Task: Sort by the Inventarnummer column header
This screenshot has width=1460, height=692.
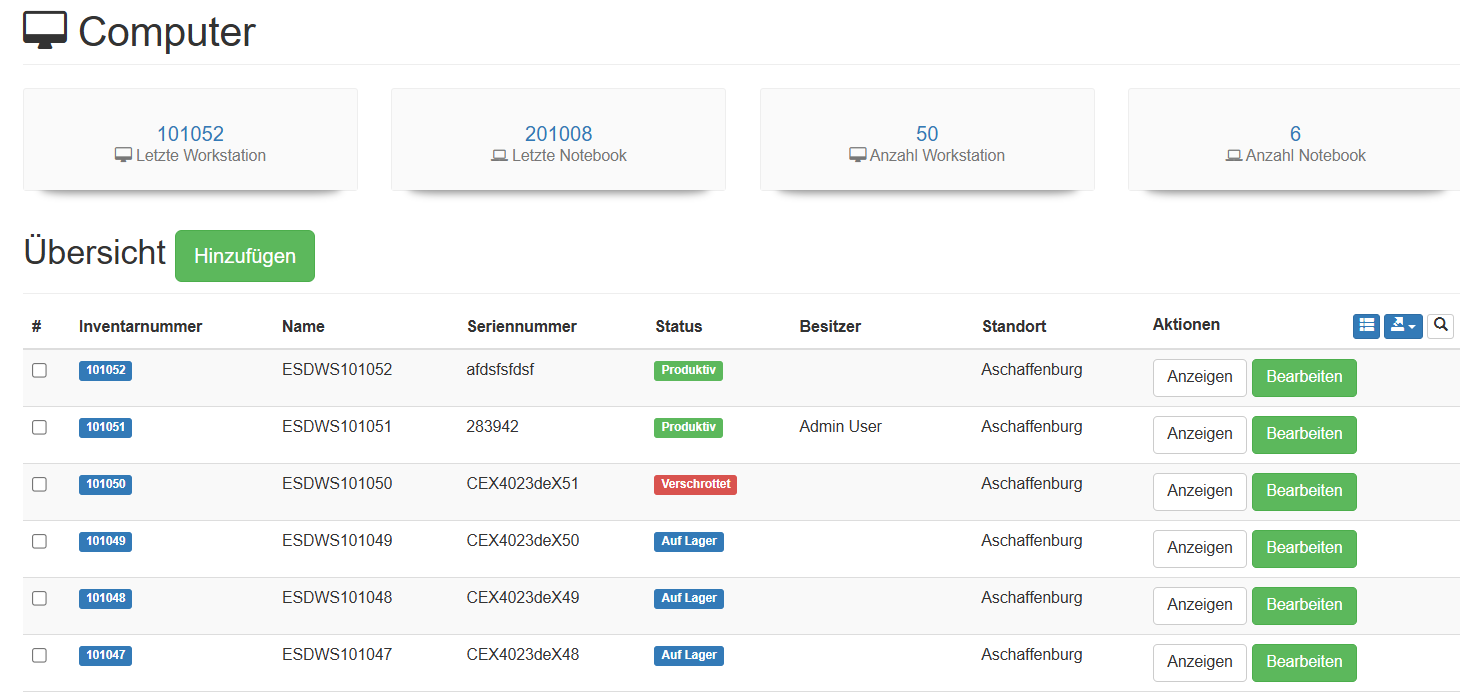Action: coord(140,326)
